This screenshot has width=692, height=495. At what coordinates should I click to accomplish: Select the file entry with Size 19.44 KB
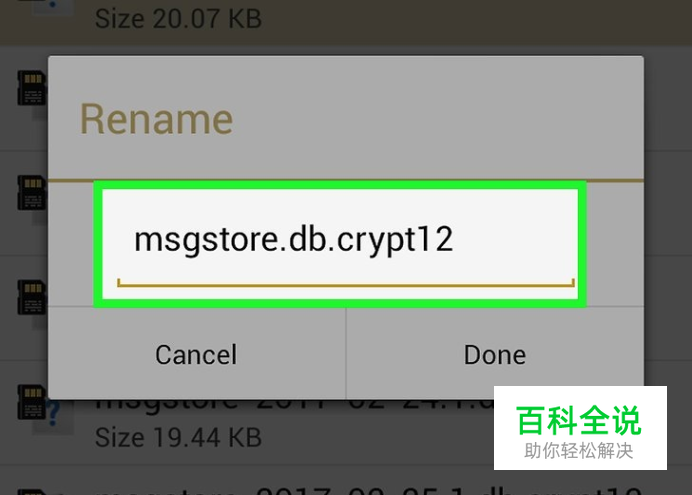(x=346, y=424)
